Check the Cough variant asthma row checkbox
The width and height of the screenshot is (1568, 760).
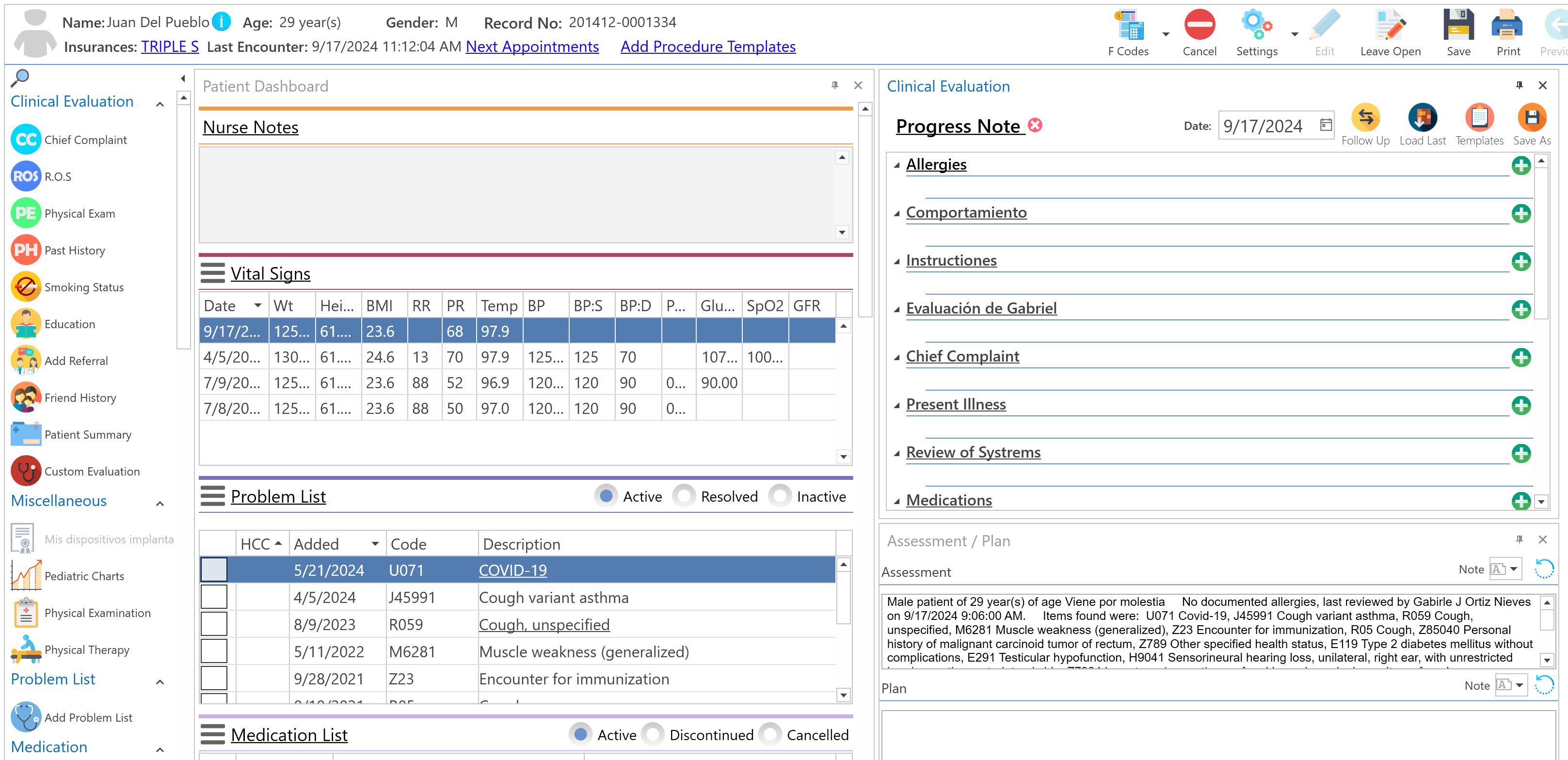click(214, 598)
